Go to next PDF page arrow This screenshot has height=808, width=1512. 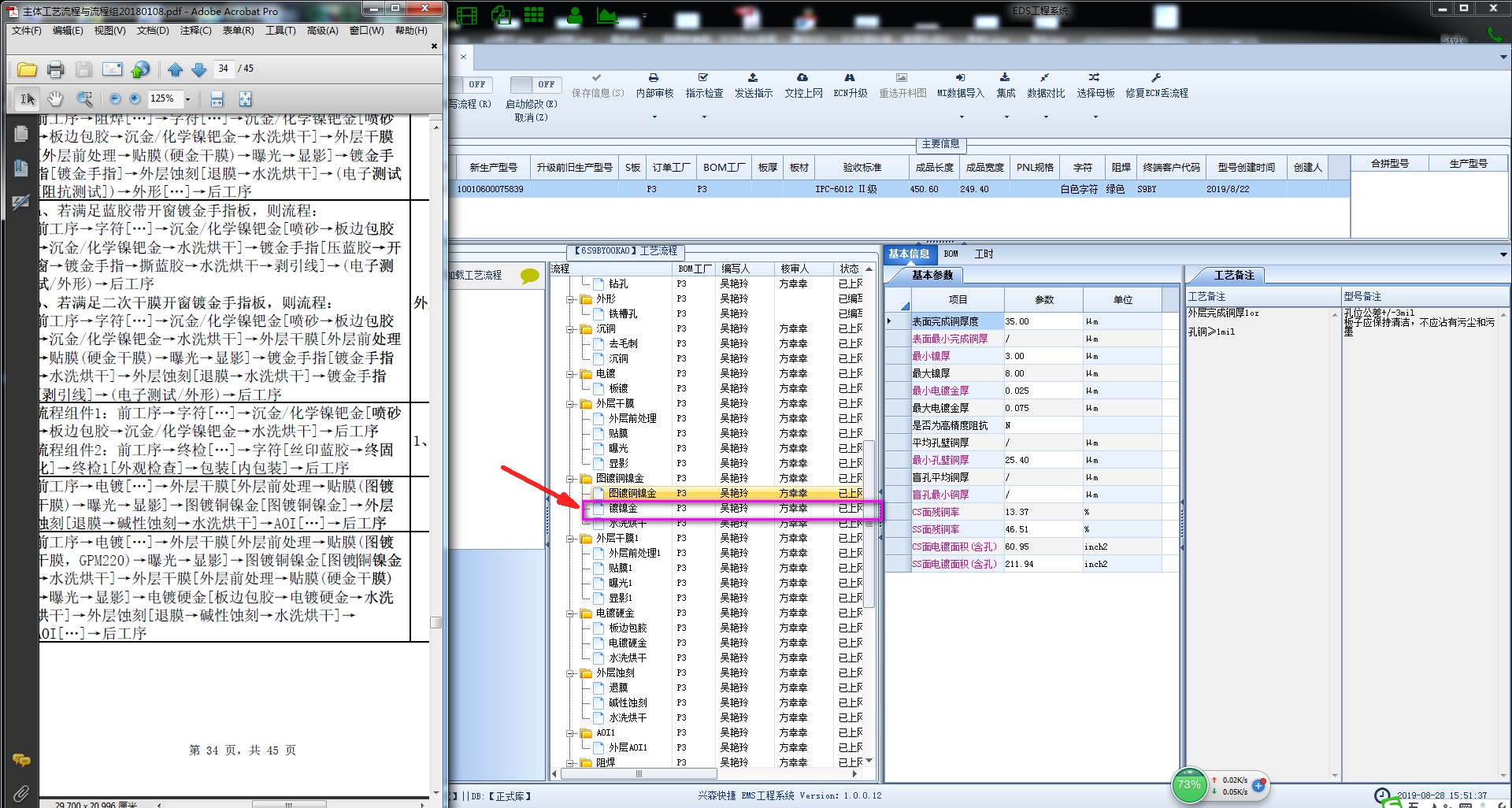(199, 69)
